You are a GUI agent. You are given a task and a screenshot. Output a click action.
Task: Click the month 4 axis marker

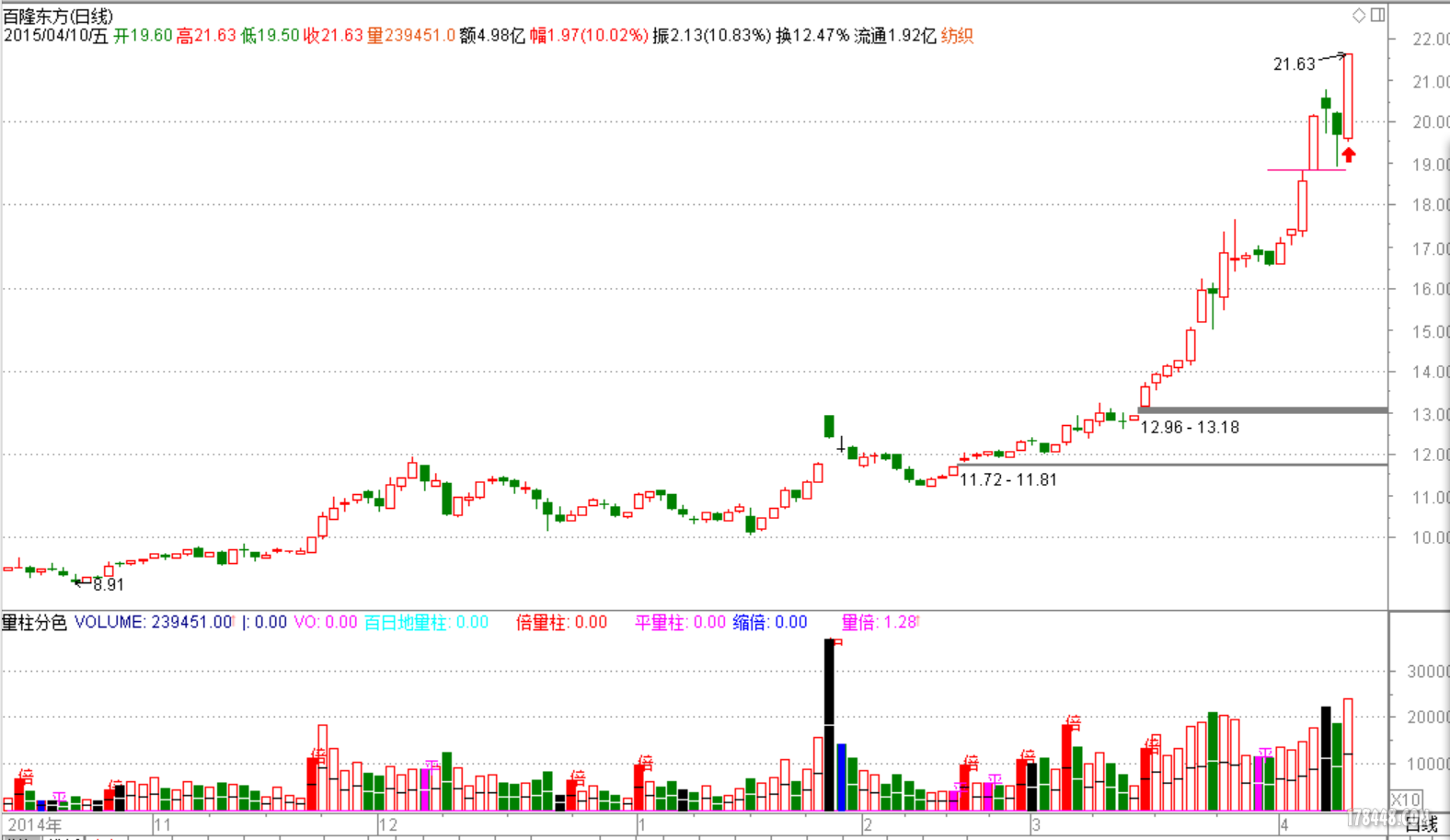(1284, 824)
